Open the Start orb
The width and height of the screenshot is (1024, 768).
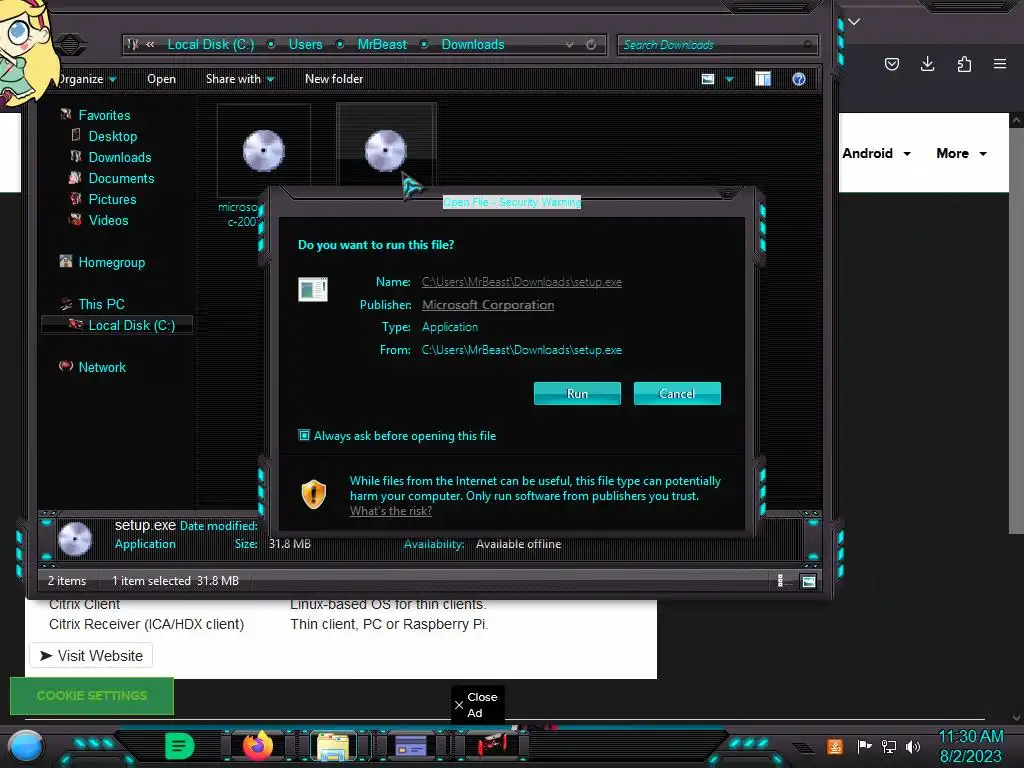[26, 746]
